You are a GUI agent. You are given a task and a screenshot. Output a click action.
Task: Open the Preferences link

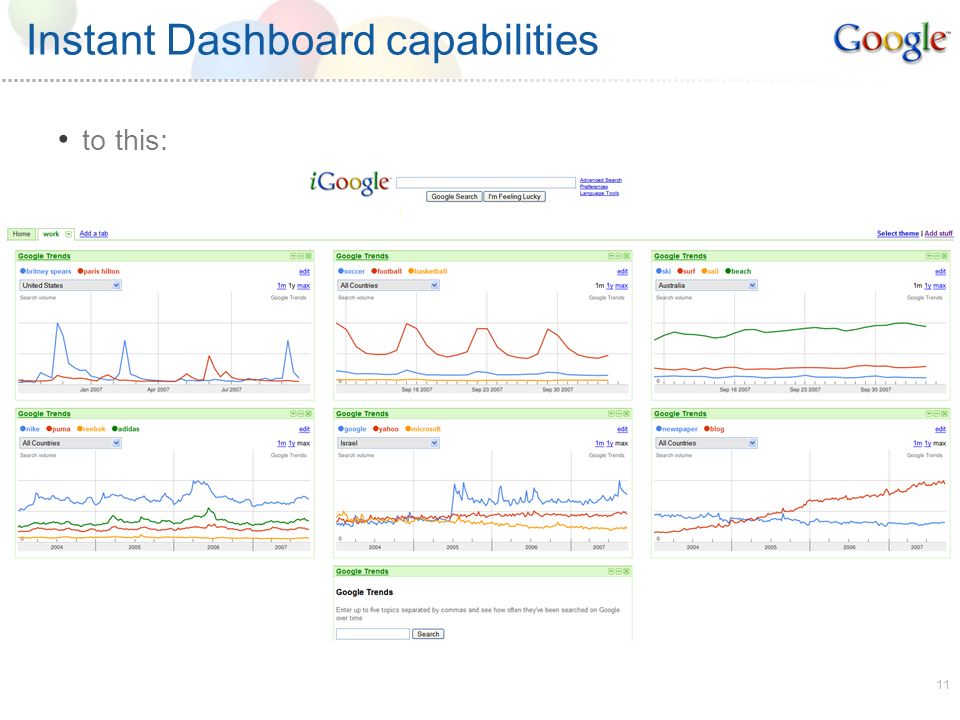tap(594, 187)
